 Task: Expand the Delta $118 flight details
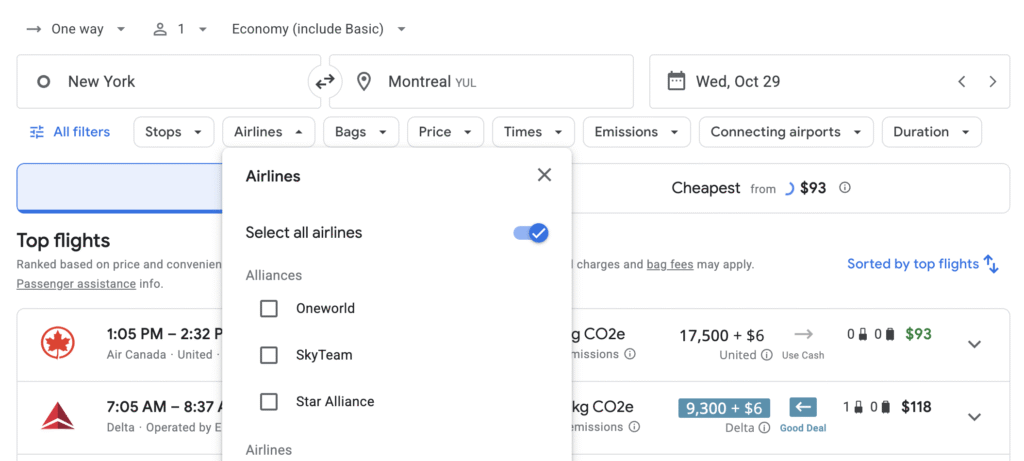(x=974, y=417)
